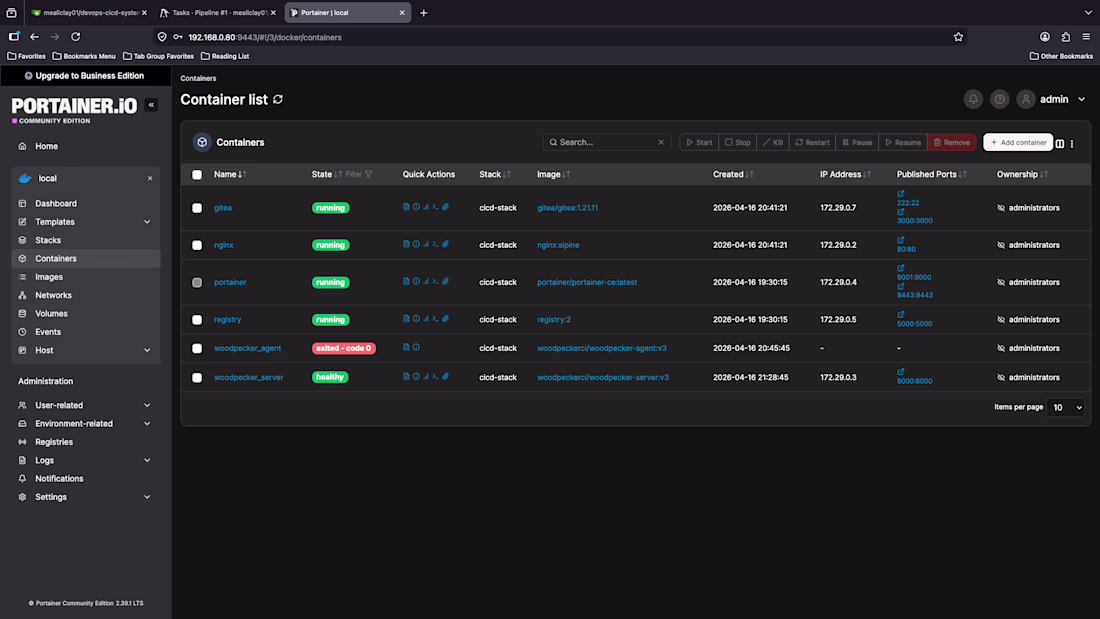Open exec console for nginx container
The image size is (1100, 619).
(436, 244)
